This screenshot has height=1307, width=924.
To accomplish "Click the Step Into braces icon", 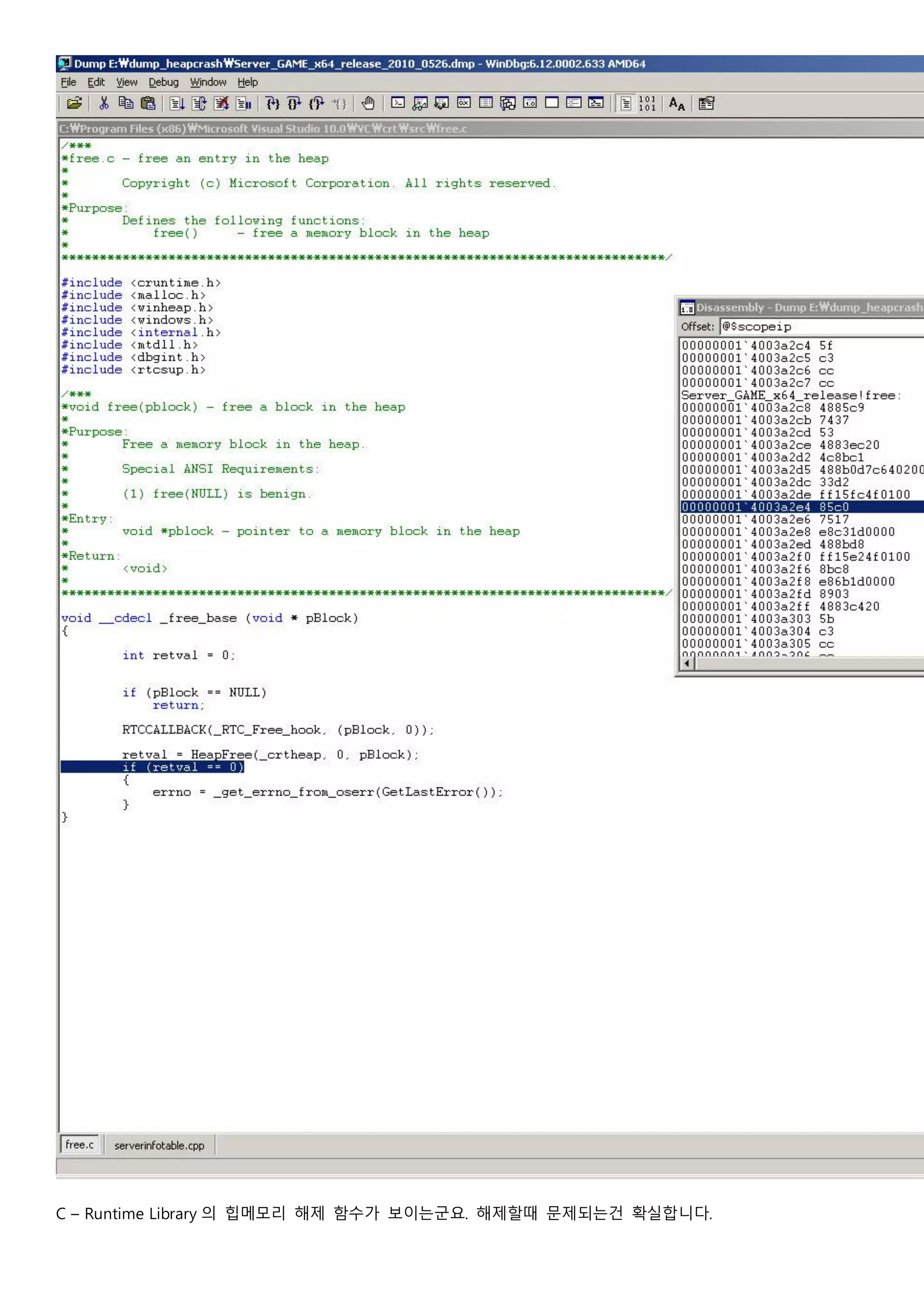I will coord(273,103).
